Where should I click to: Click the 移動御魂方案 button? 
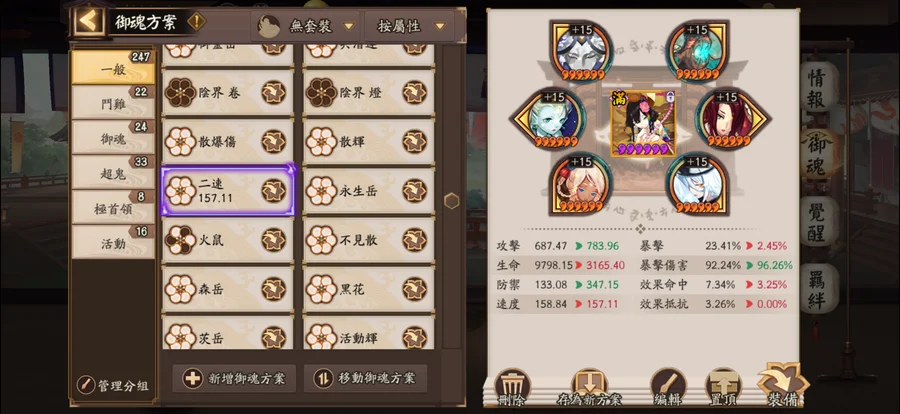(x=366, y=378)
